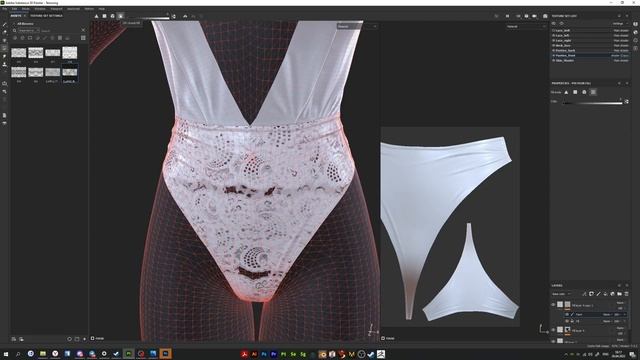
Task: Adjust the Color grayscale slider in Properties
Action: coord(592,102)
